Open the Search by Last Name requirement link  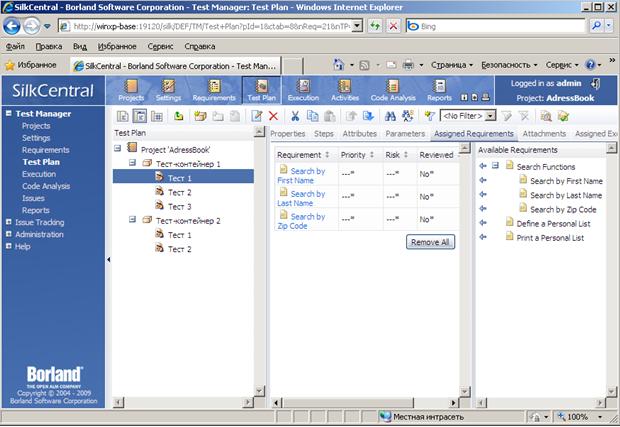(301, 198)
